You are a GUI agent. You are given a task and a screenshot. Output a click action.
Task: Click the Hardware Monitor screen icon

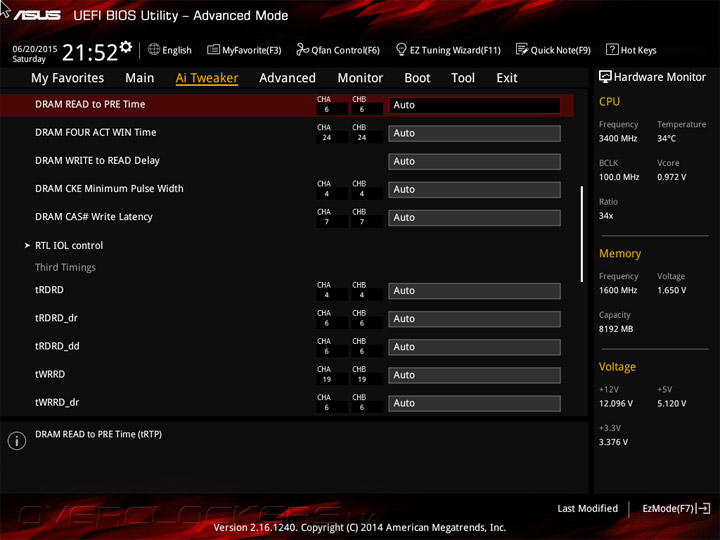(605, 77)
